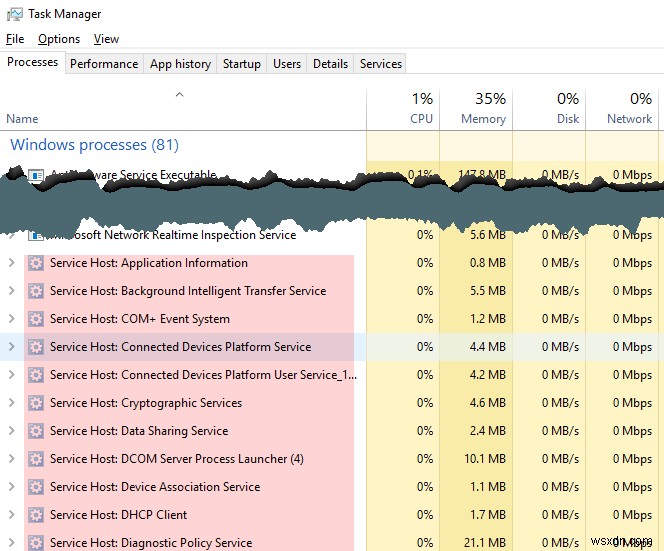Open the View menu
Viewport: 664px width, 551px height.
pyautogui.click(x=106, y=39)
